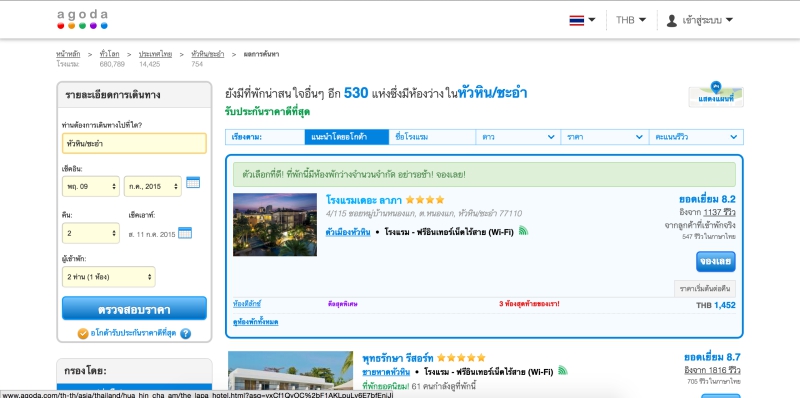The image size is (800, 398).
Task: Open the check-out calendar icon
Action: pyautogui.click(x=185, y=233)
